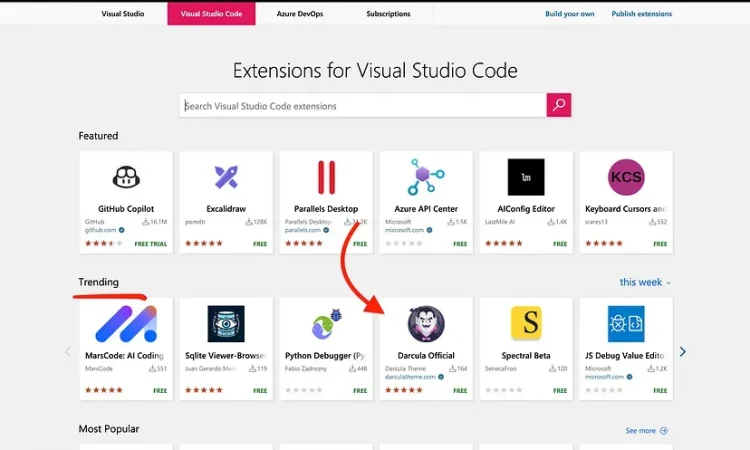This screenshot has height=450, width=750.
Task: Click the GitHub Copilot extension icon
Action: coord(125,178)
